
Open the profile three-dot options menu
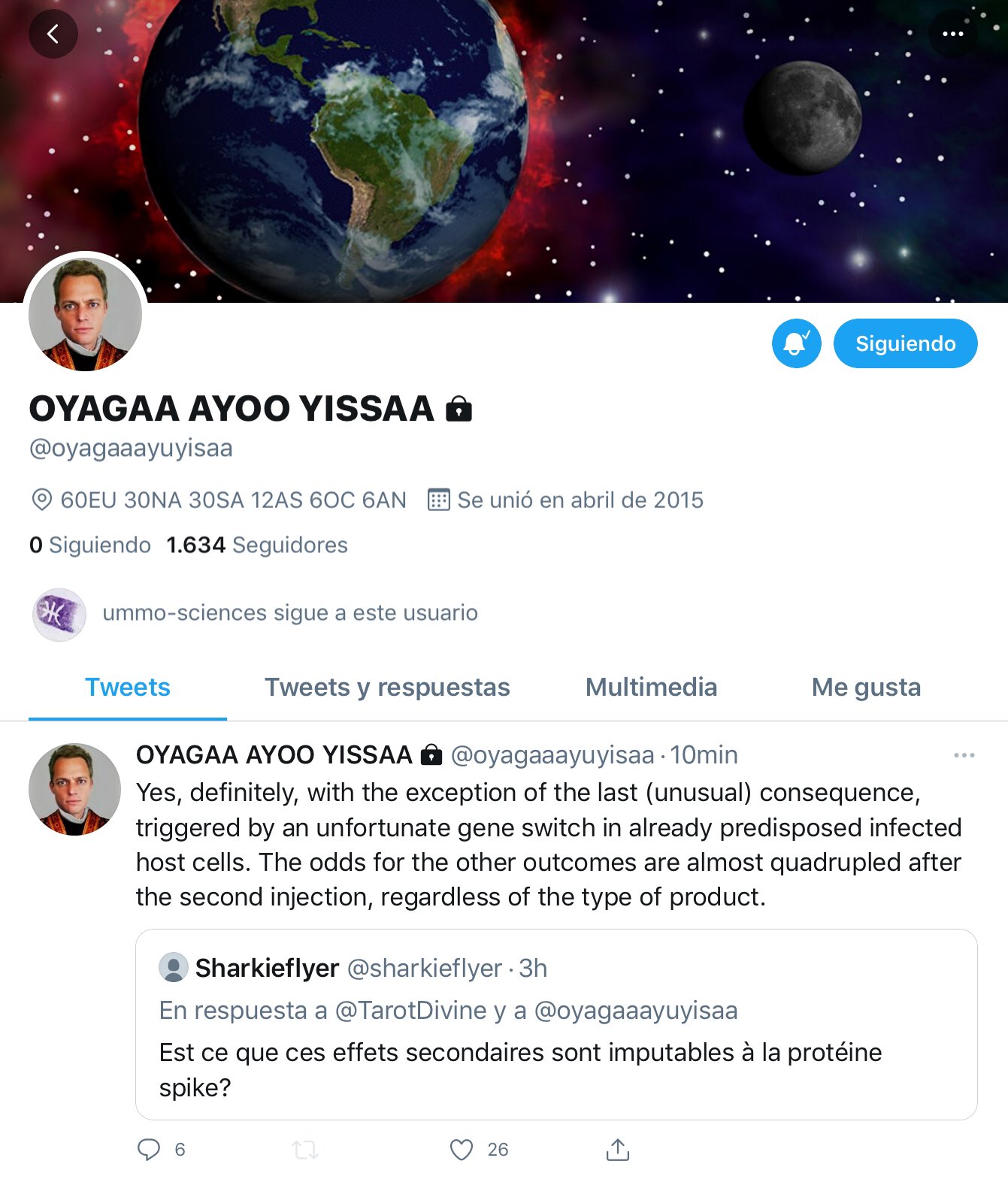click(x=952, y=34)
